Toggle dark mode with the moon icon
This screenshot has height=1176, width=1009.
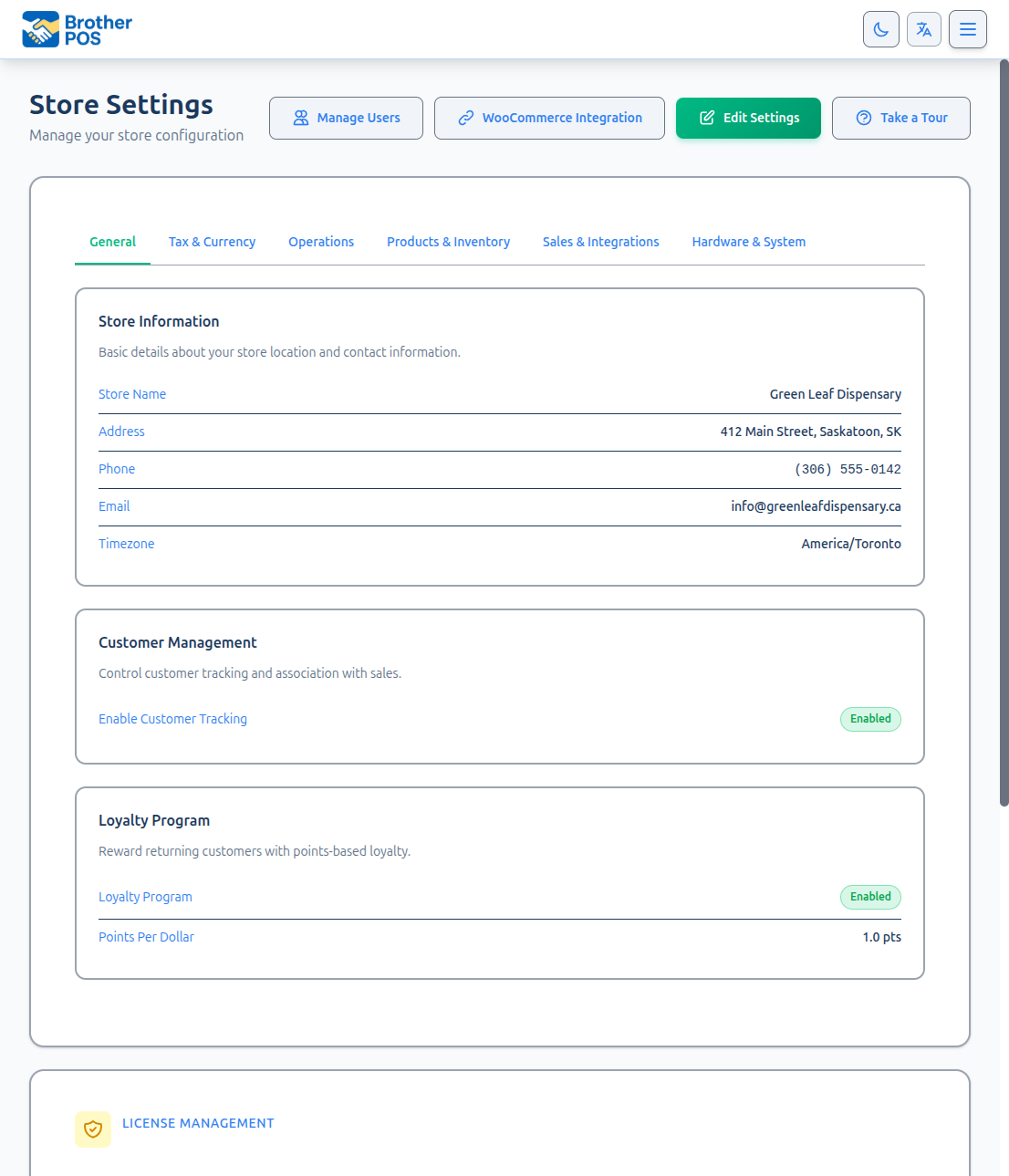tap(880, 29)
